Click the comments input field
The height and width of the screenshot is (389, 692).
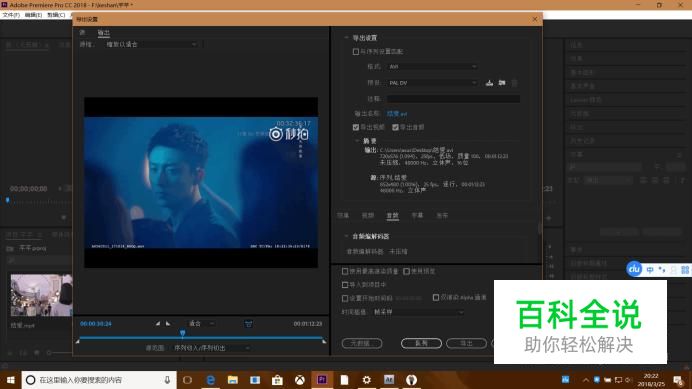click(x=453, y=99)
